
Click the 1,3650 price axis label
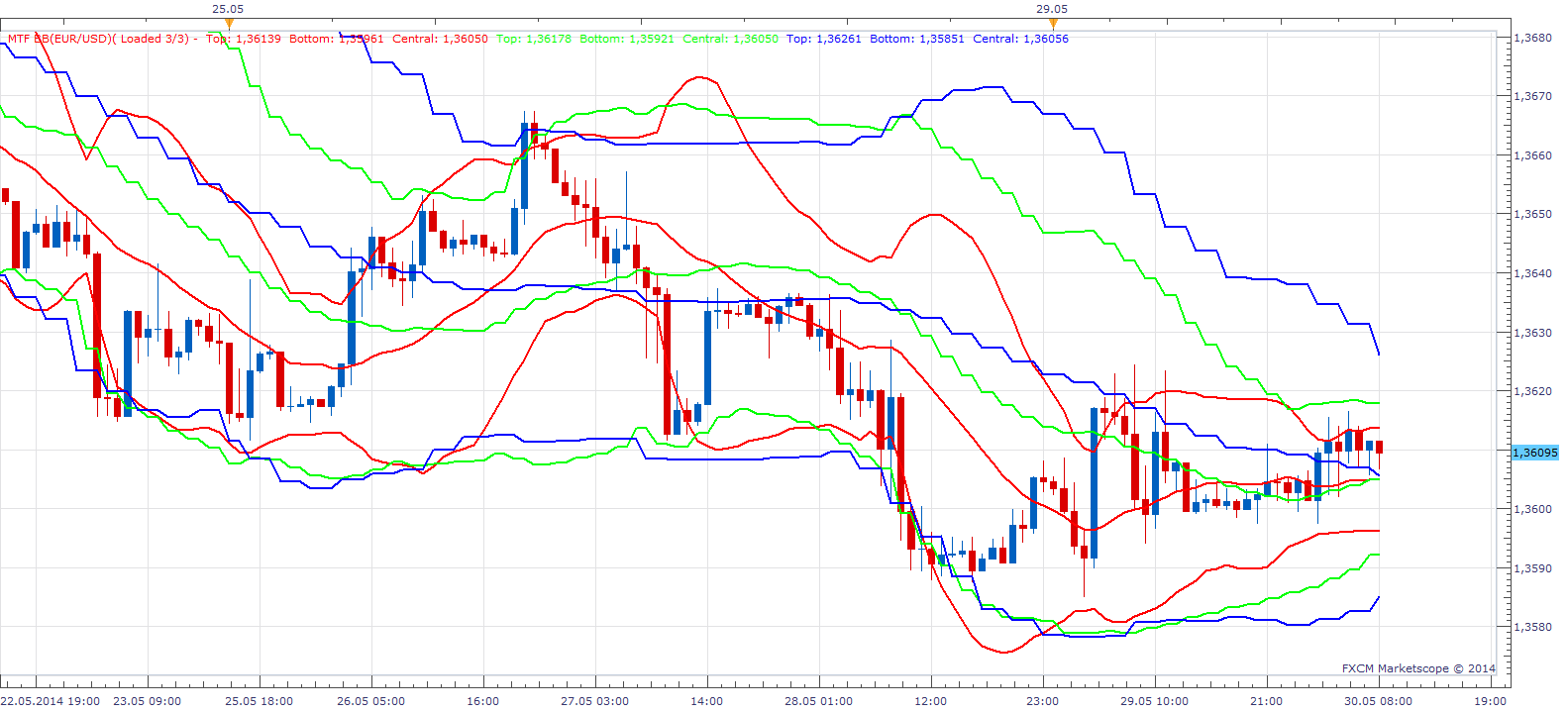[x=1533, y=214]
